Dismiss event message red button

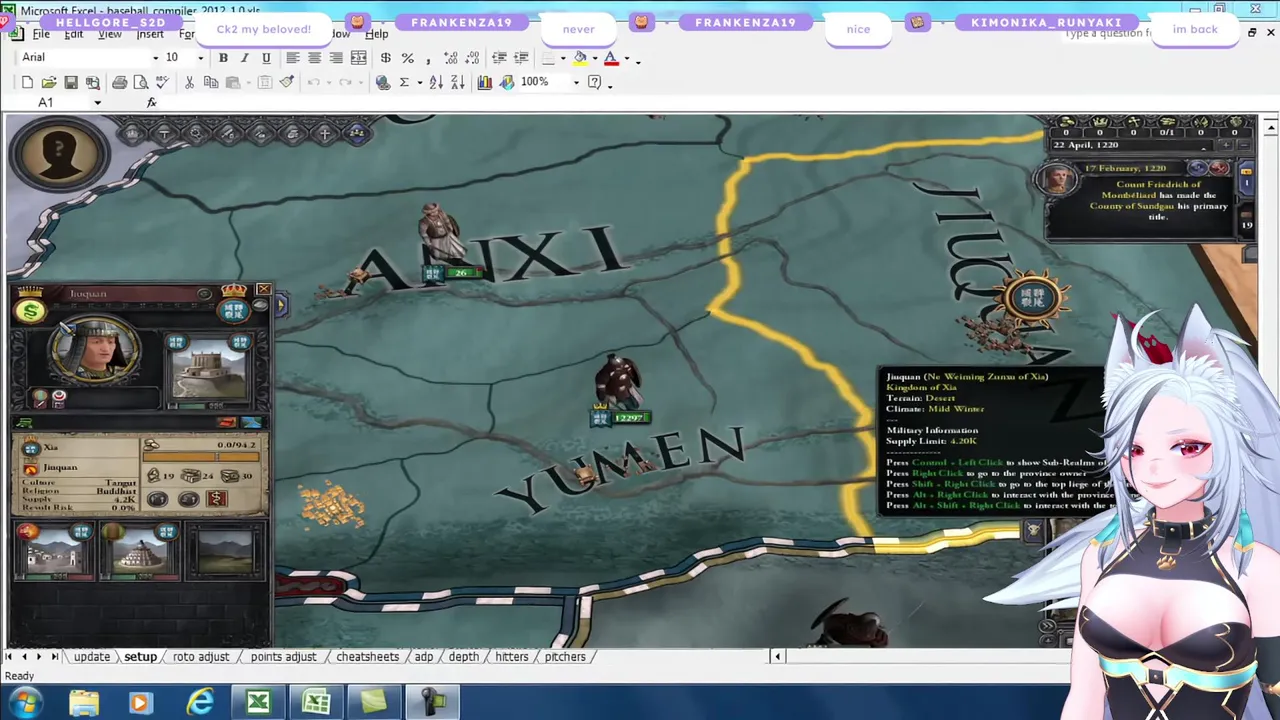pos(1220,169)
